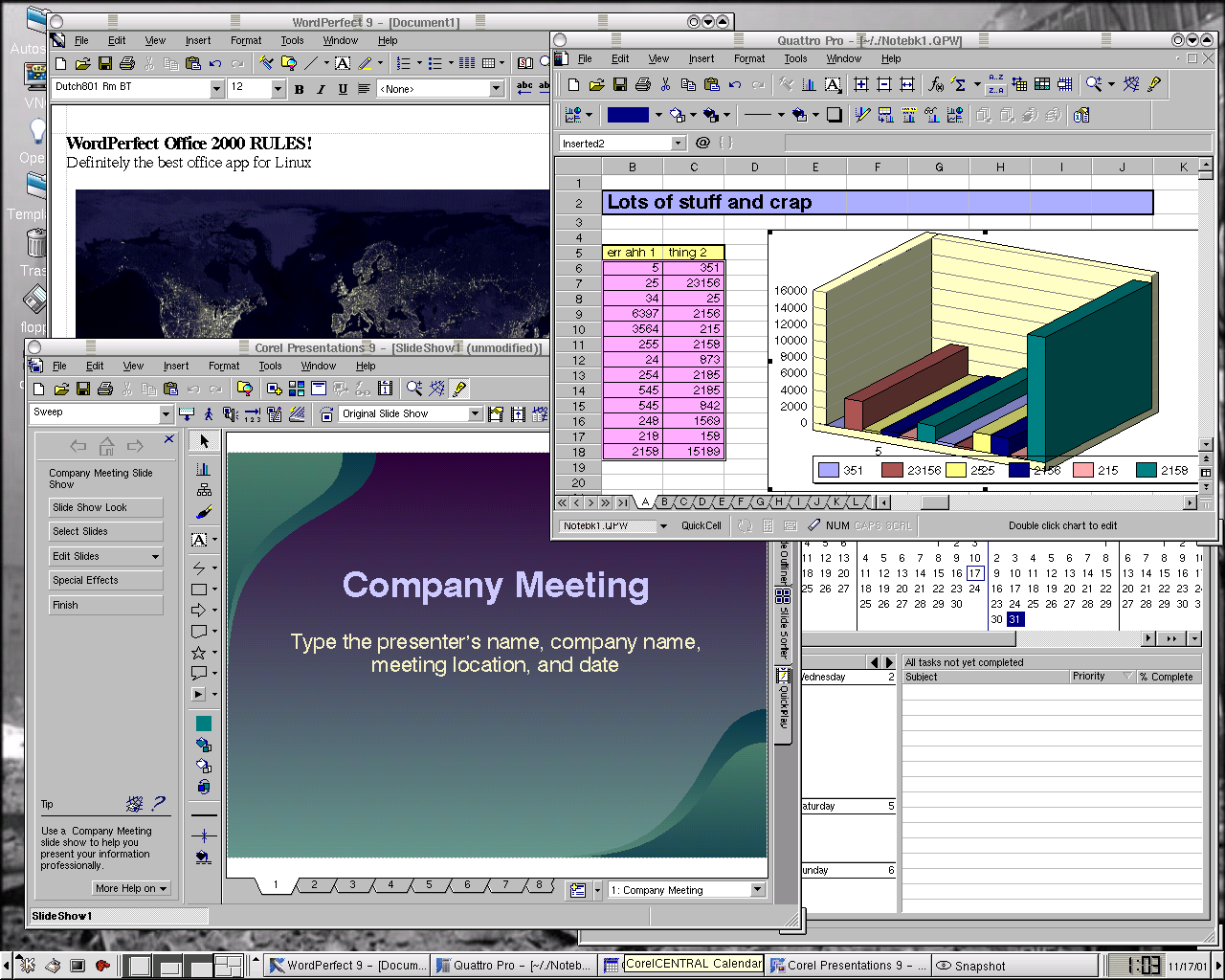Open the Dutch801 Rm BT font dropdown
The height and width of the screenshot is (980, 1225).
point(216,89)
